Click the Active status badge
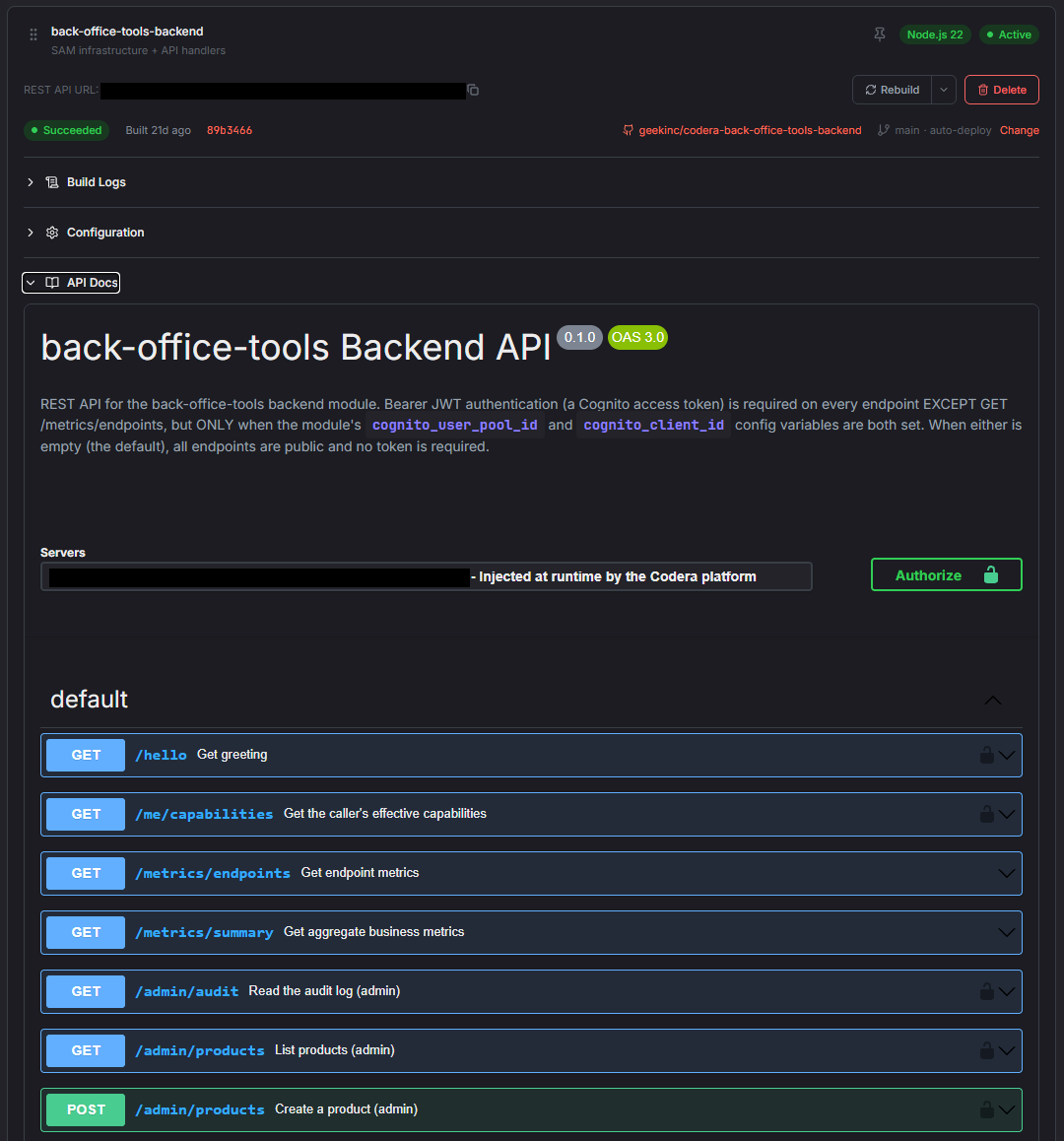This screenshot has height=1141, width=1064. pyautogui.click(x=1009, y=34)
